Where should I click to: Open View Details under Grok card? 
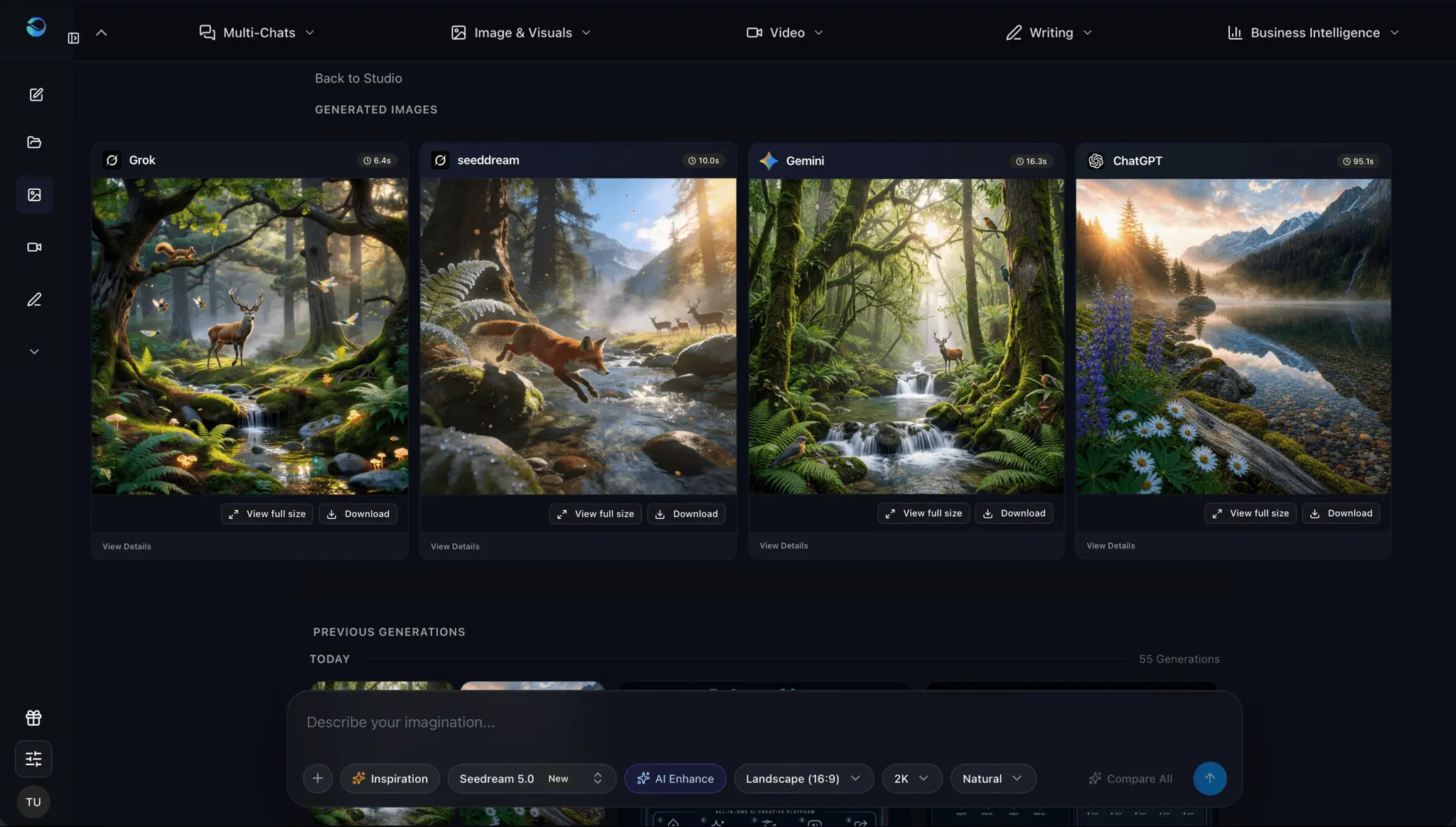tap(127, 547)
